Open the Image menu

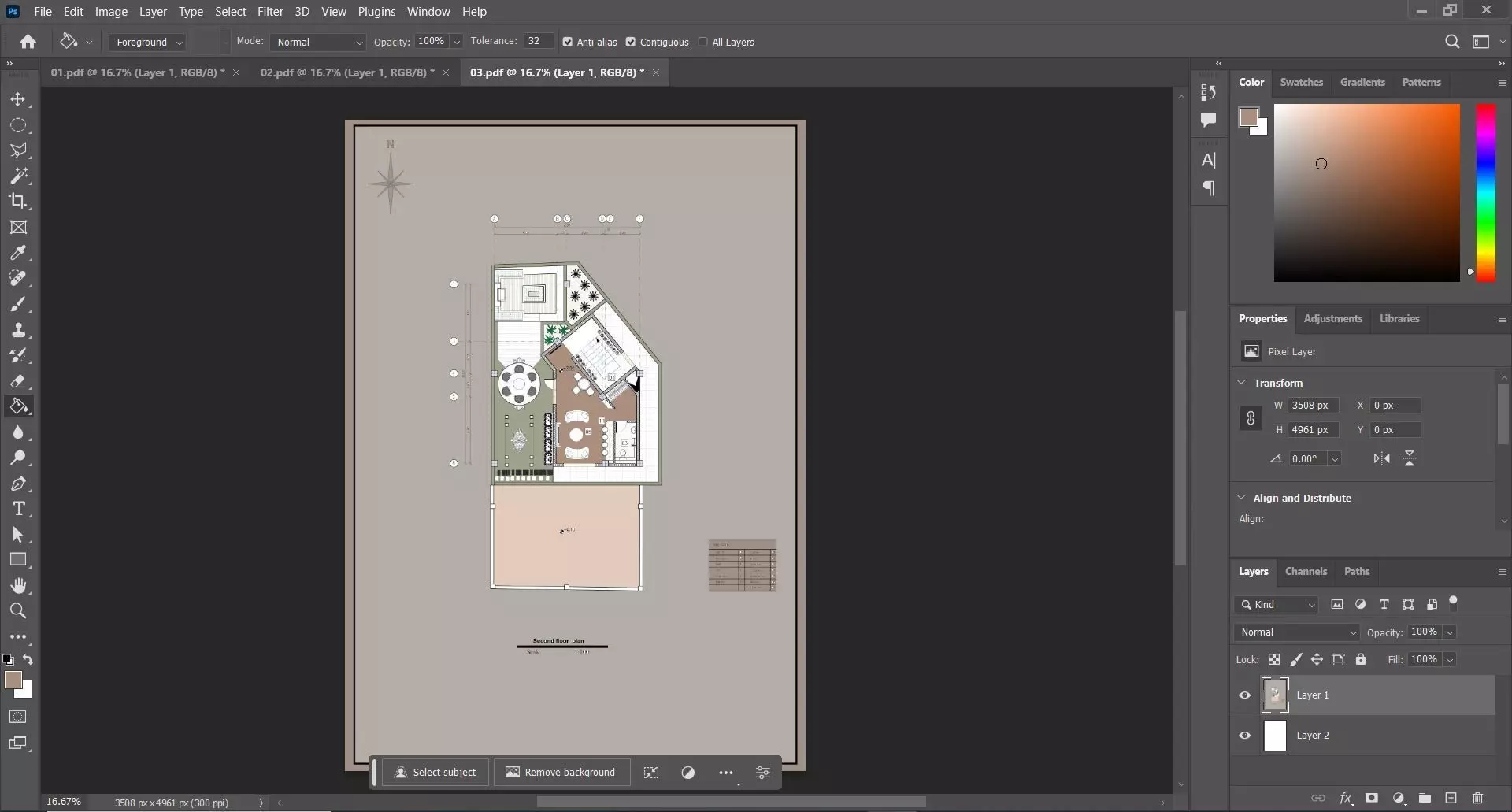click(111, 12)
